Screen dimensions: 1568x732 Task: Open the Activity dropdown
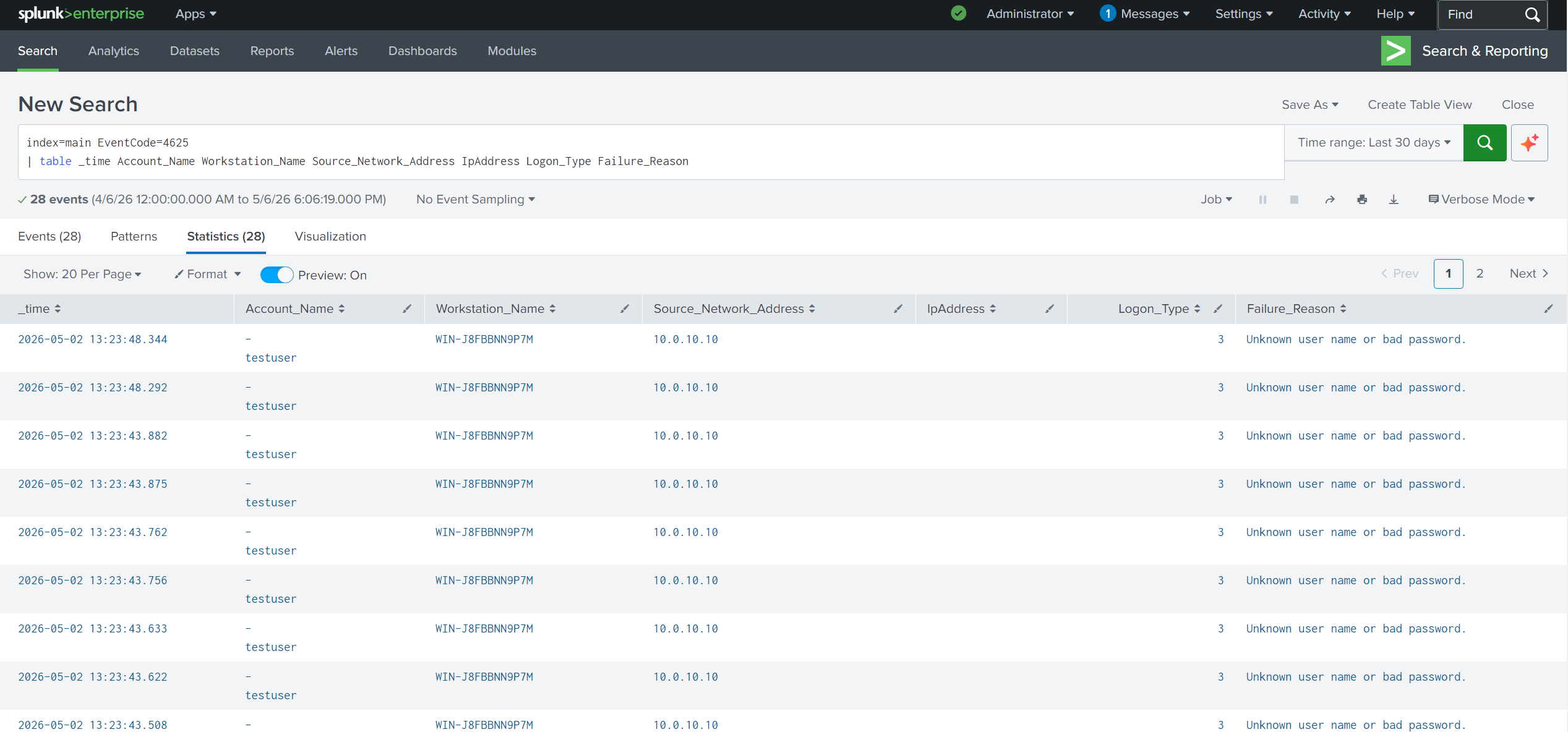pyautogui.click(x=1324, y=14)
